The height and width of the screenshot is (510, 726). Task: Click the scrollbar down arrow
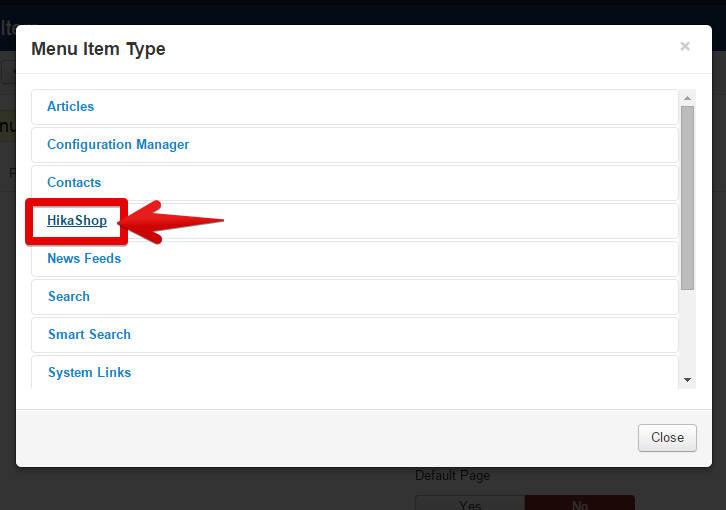click(688, 380)
